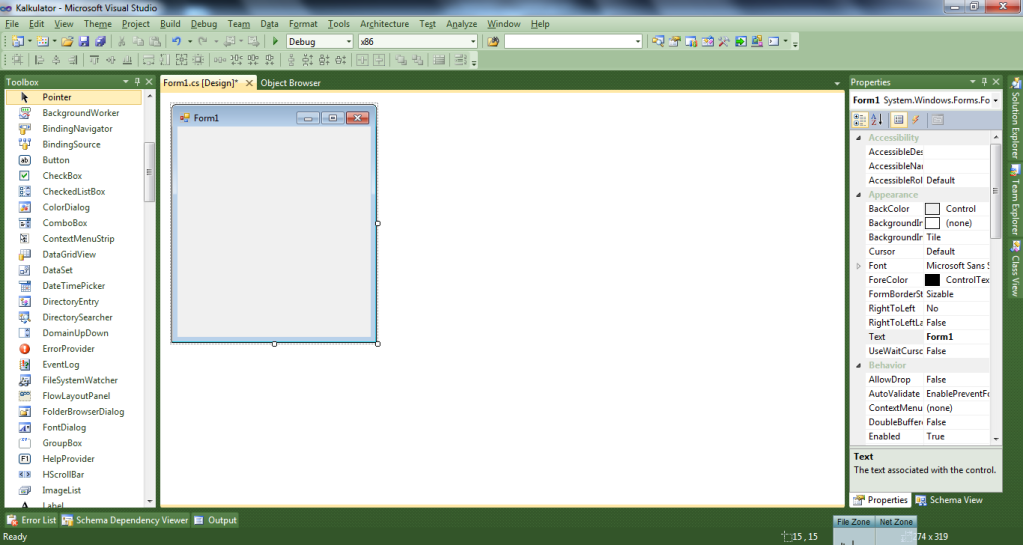The width and height of the screenshot is (1023, 545).
Task: Open the Build menu
Action: click(170, 23)
